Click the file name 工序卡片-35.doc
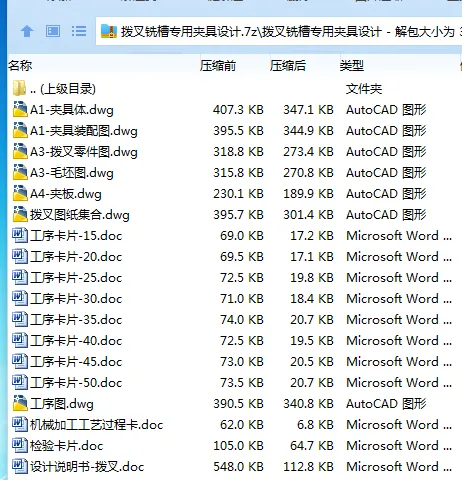Screen dimensions: 462x480 [76, 320]
